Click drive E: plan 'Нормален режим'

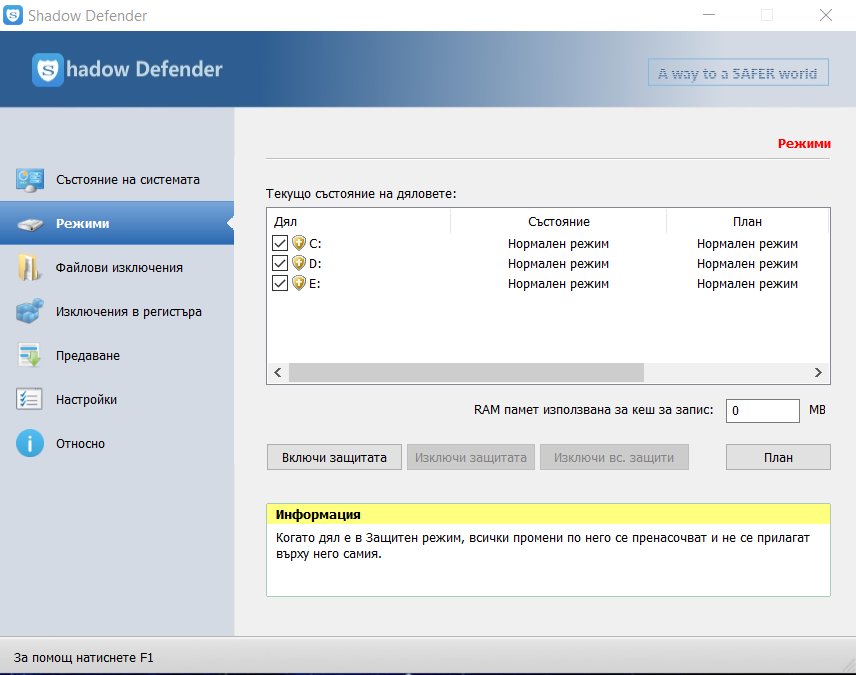pyautogui.click(x=747, y=284)
